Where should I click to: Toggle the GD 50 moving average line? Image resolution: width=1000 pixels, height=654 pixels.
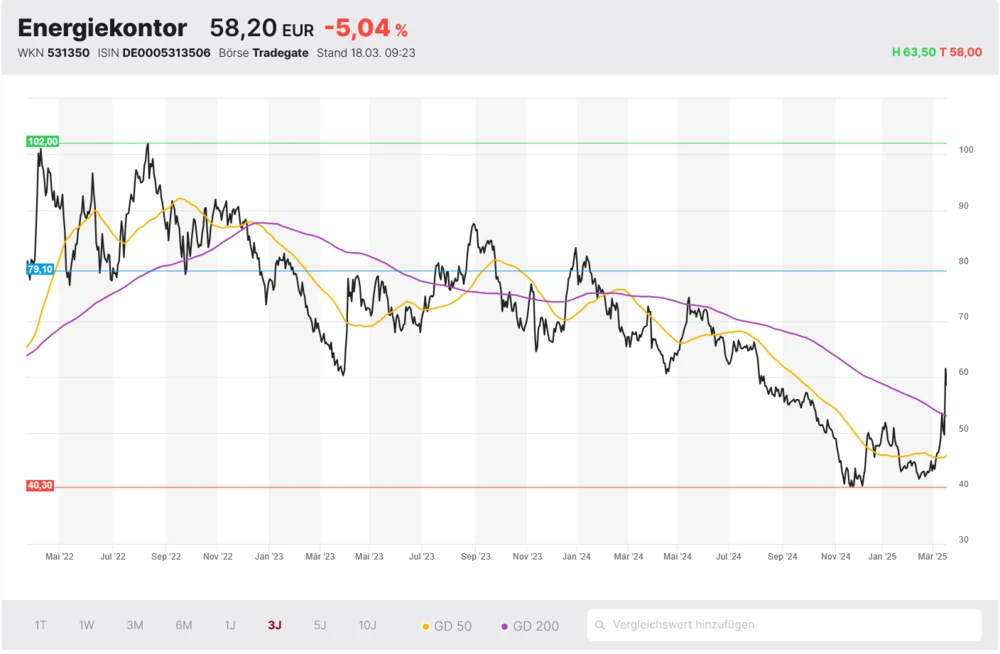tap(446, 626)
